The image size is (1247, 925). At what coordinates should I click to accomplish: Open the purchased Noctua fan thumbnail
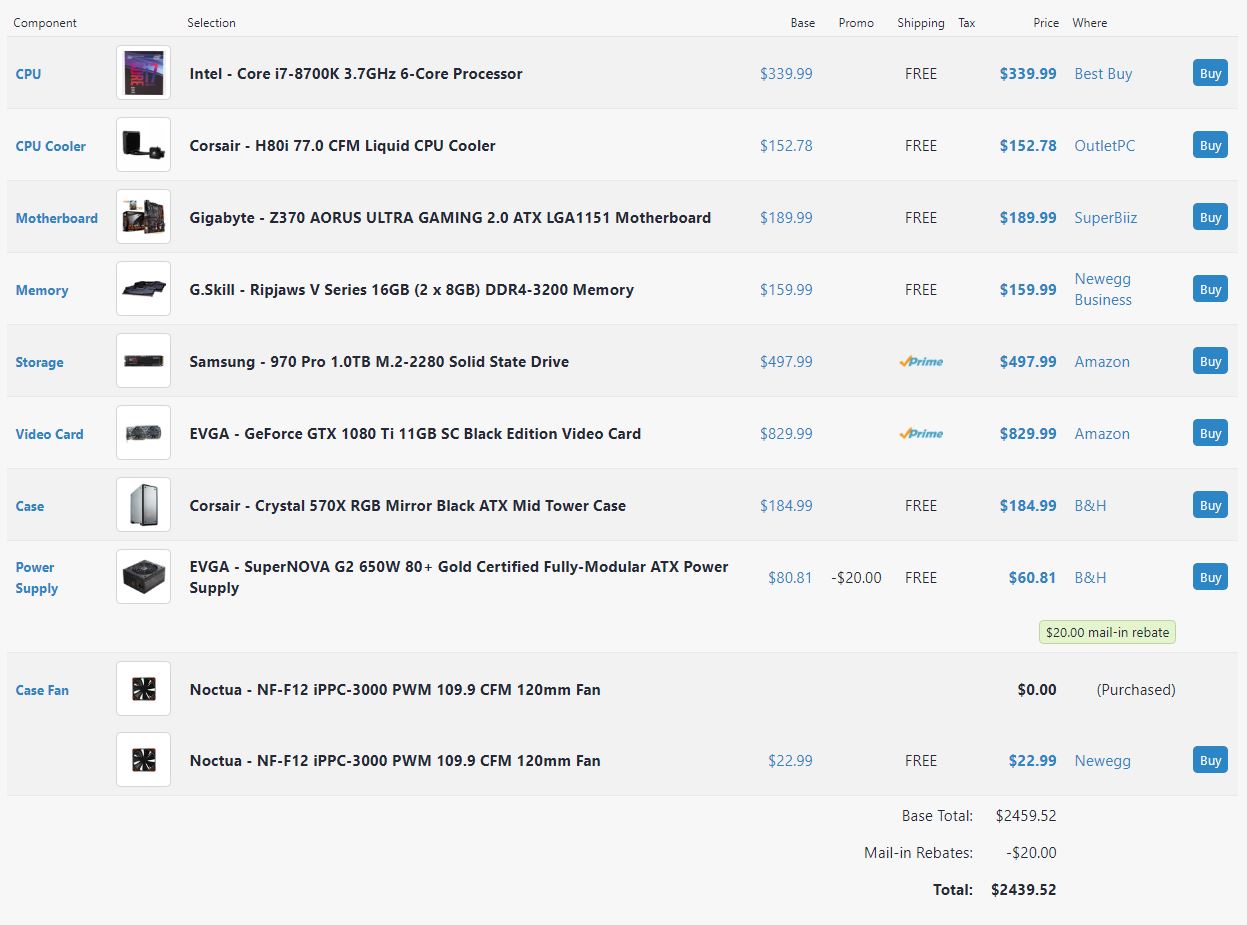click(143, 689)
